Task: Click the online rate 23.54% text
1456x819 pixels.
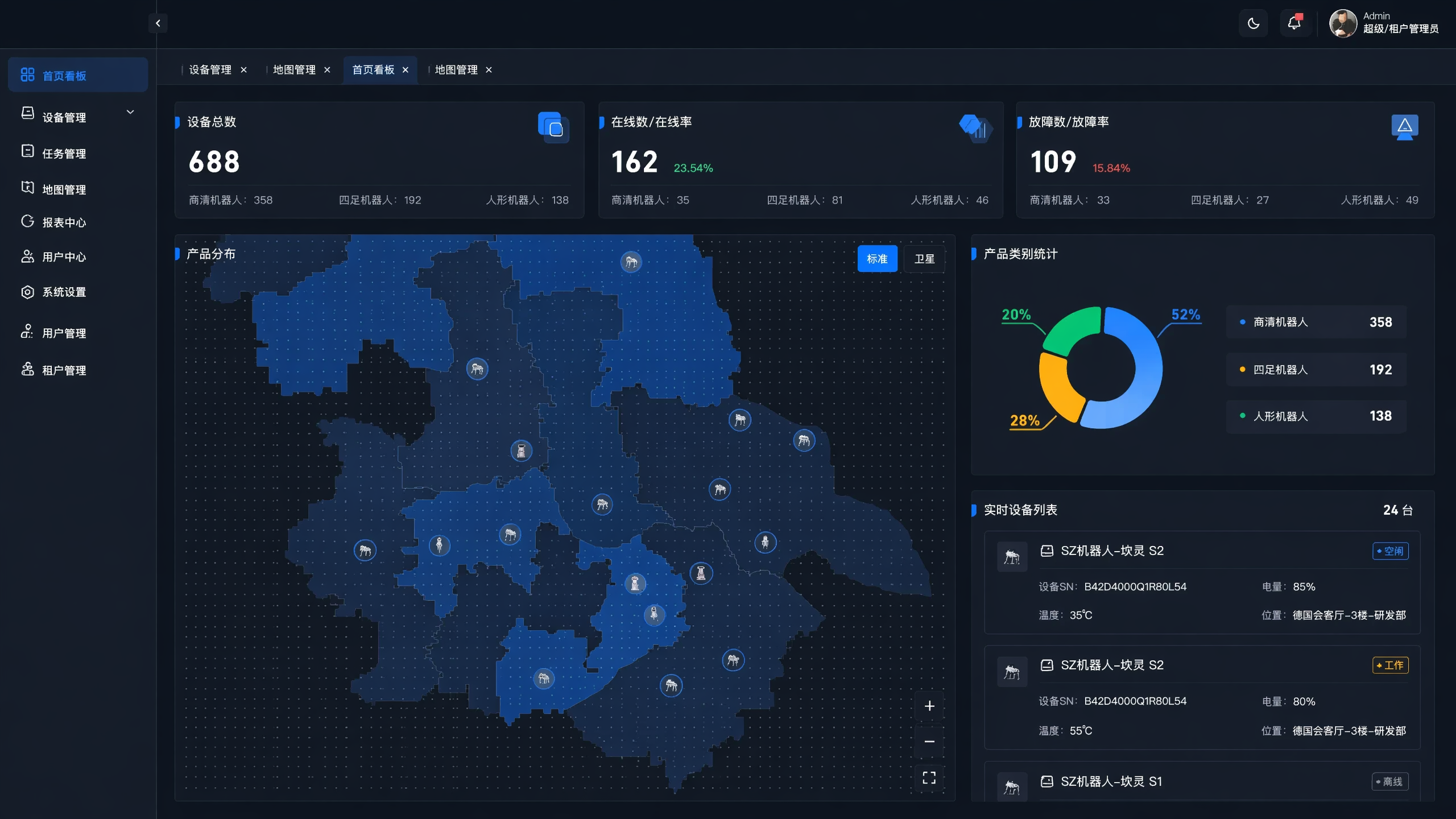Action: (x=693, y=168)
